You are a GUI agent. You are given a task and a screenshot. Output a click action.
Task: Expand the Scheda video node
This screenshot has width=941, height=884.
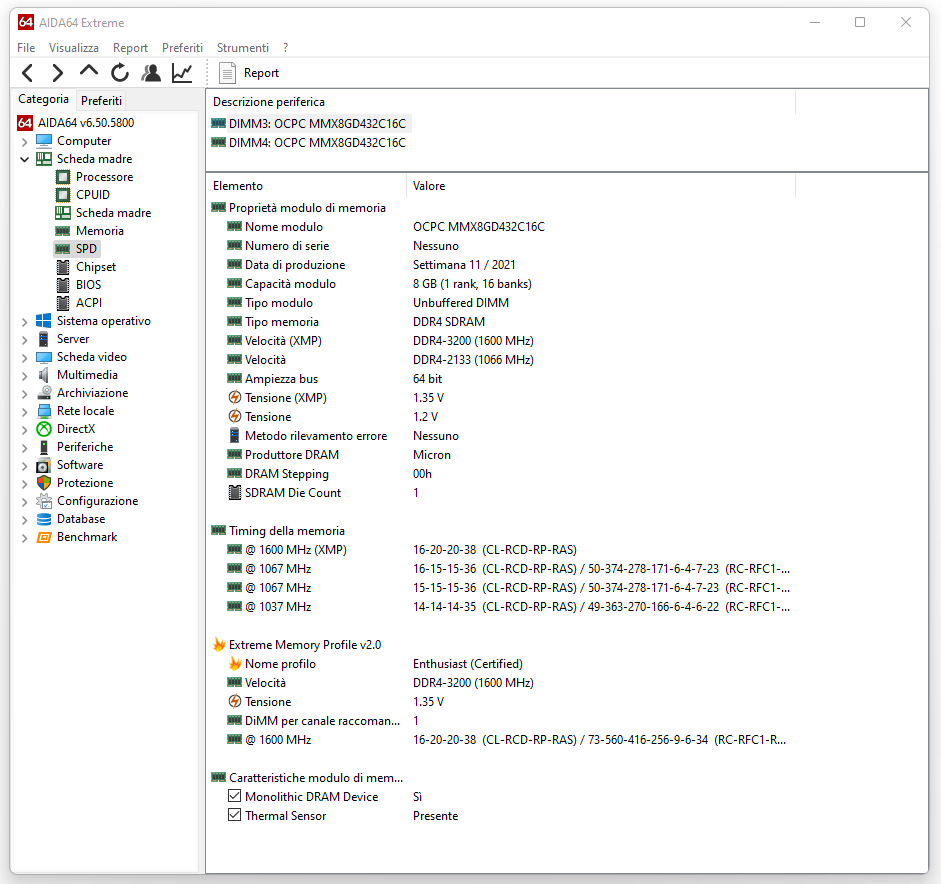coord(25,358)
